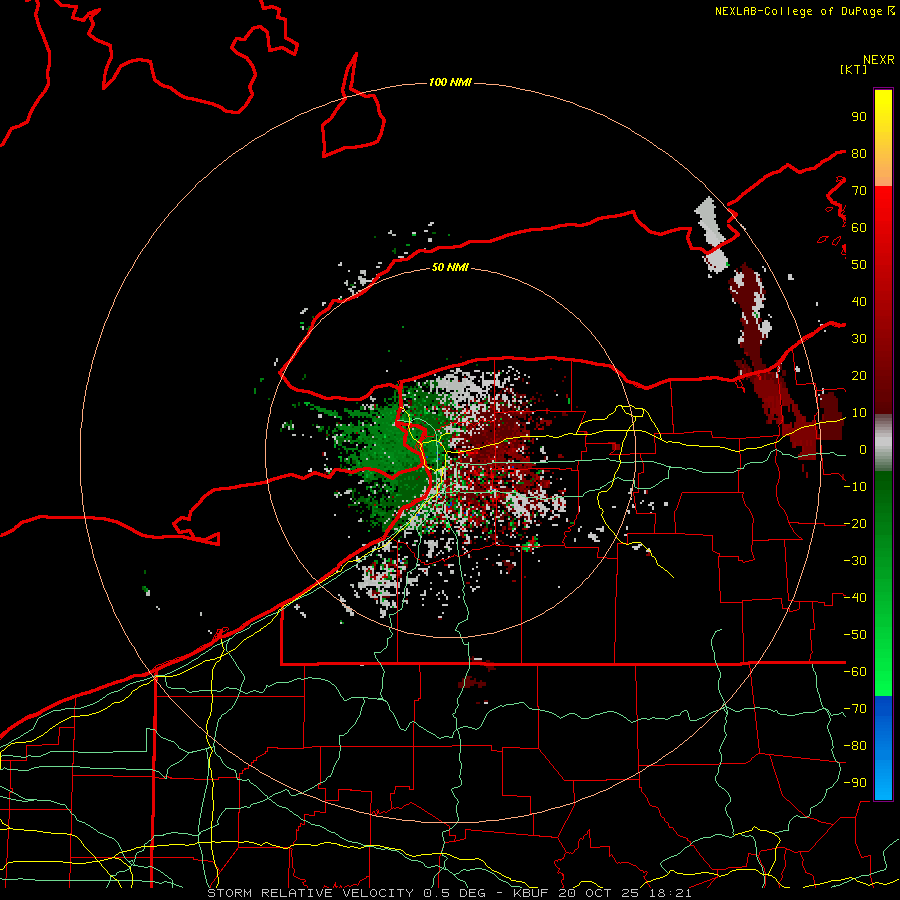Click the -20 value on velocity scale

[855, 524]
